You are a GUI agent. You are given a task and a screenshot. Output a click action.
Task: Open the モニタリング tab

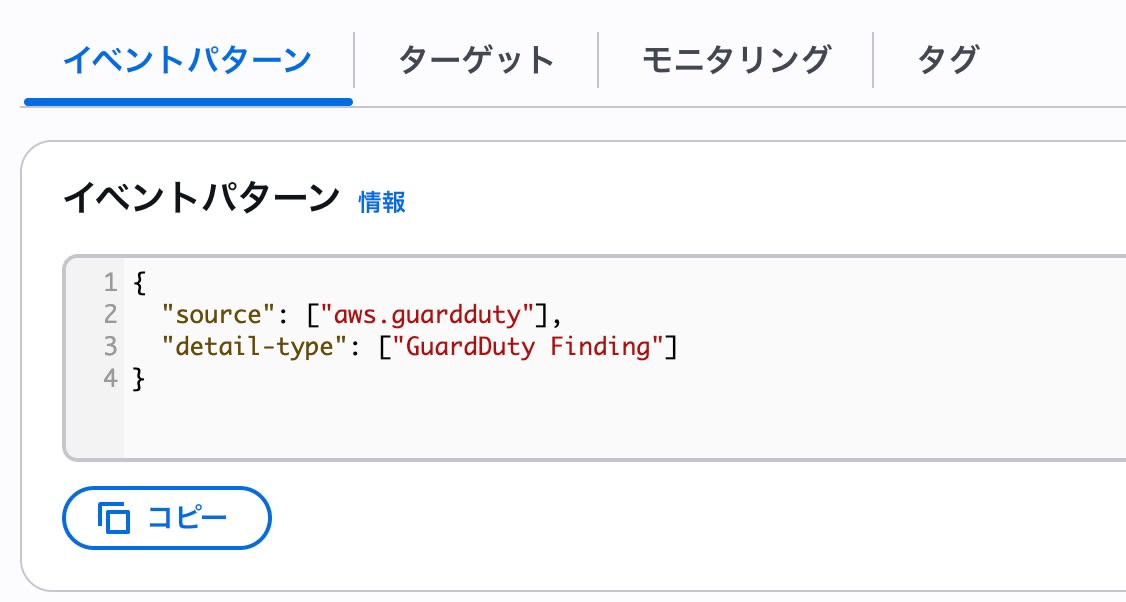(x=736, y=60)
